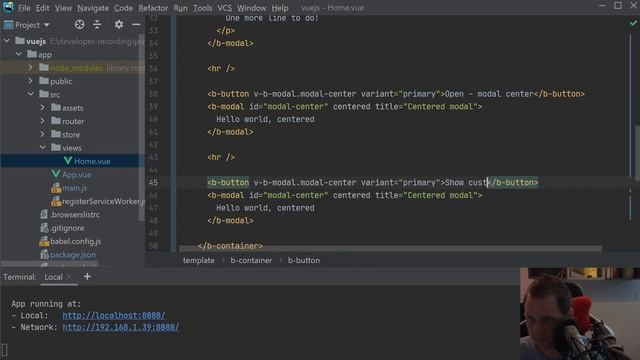
Task: Expand the assets folder
Action: click(42, 107)
